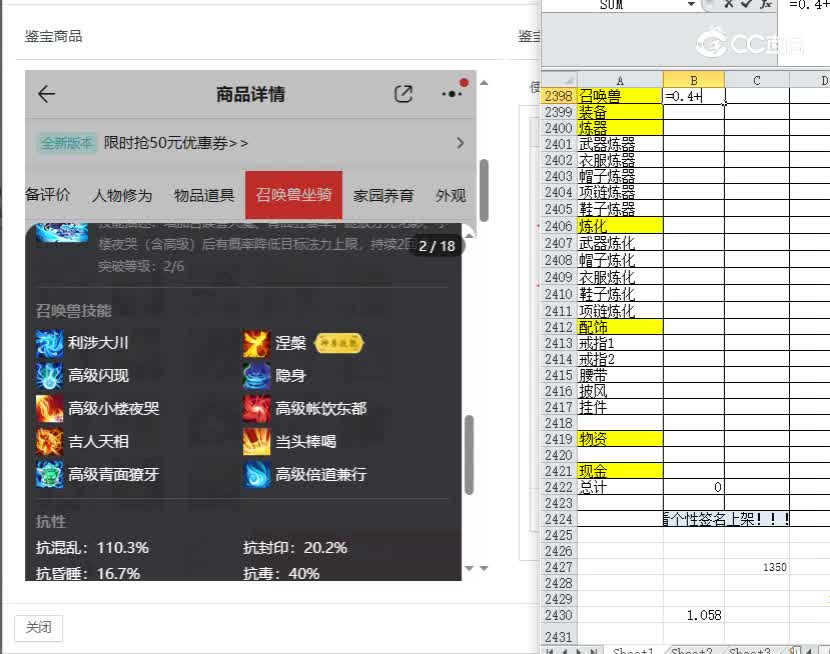Select the 配饰 highlighted cell

point(620,327)
